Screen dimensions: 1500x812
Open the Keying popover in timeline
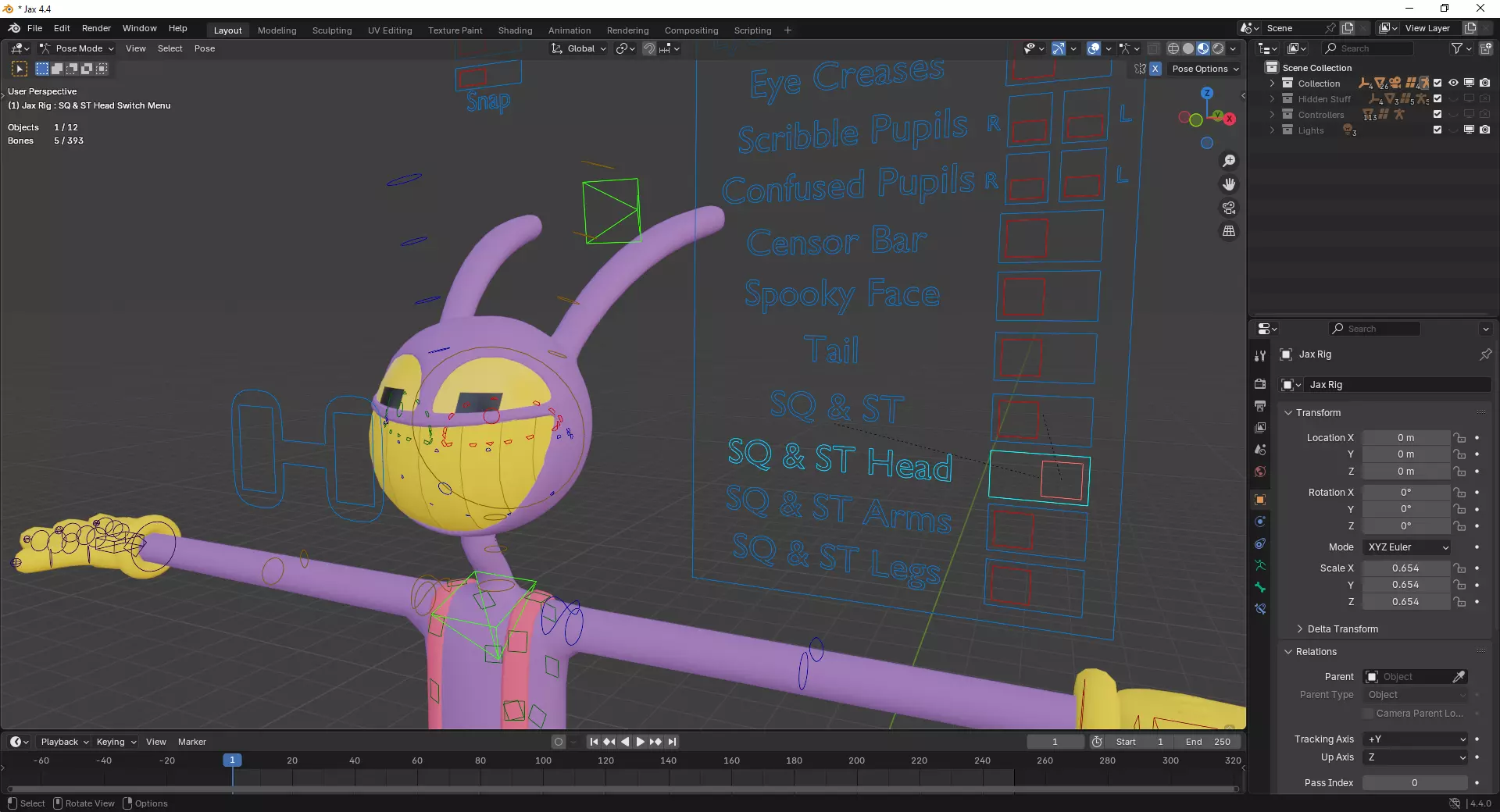click(x=116, y=742)
